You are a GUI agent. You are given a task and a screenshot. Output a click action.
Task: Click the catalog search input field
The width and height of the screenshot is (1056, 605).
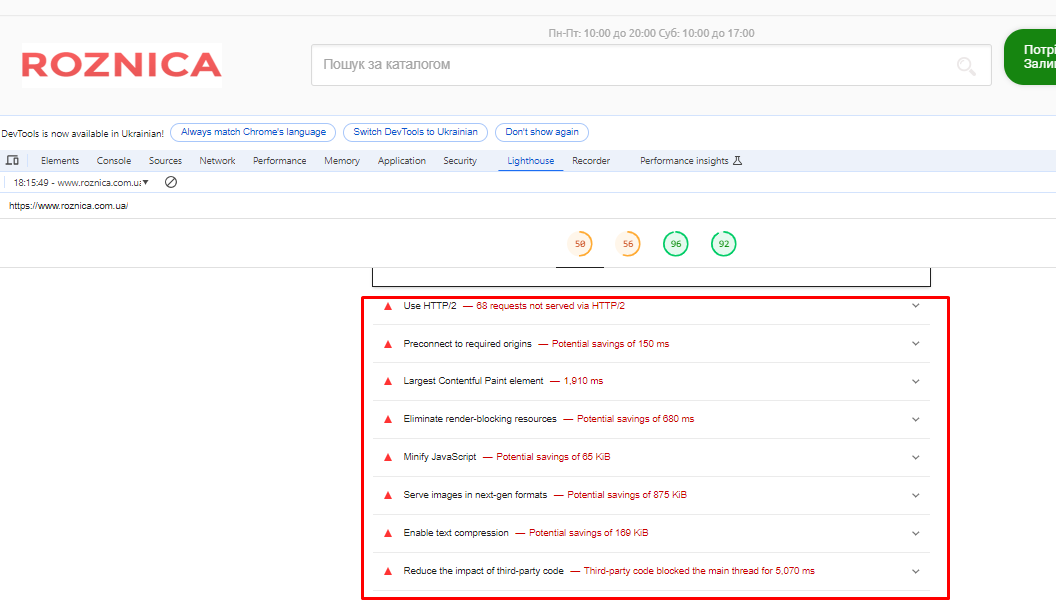click(630, 65)
